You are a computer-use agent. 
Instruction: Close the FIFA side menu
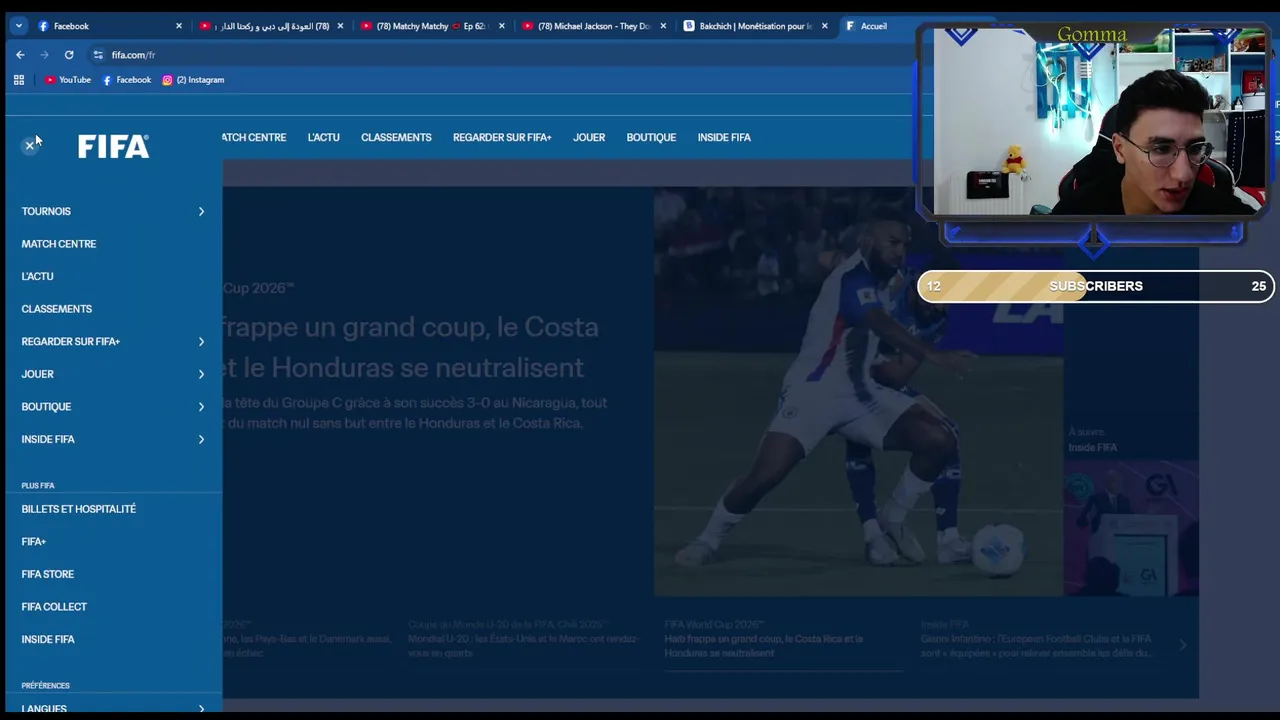click(x=30, y=146)
